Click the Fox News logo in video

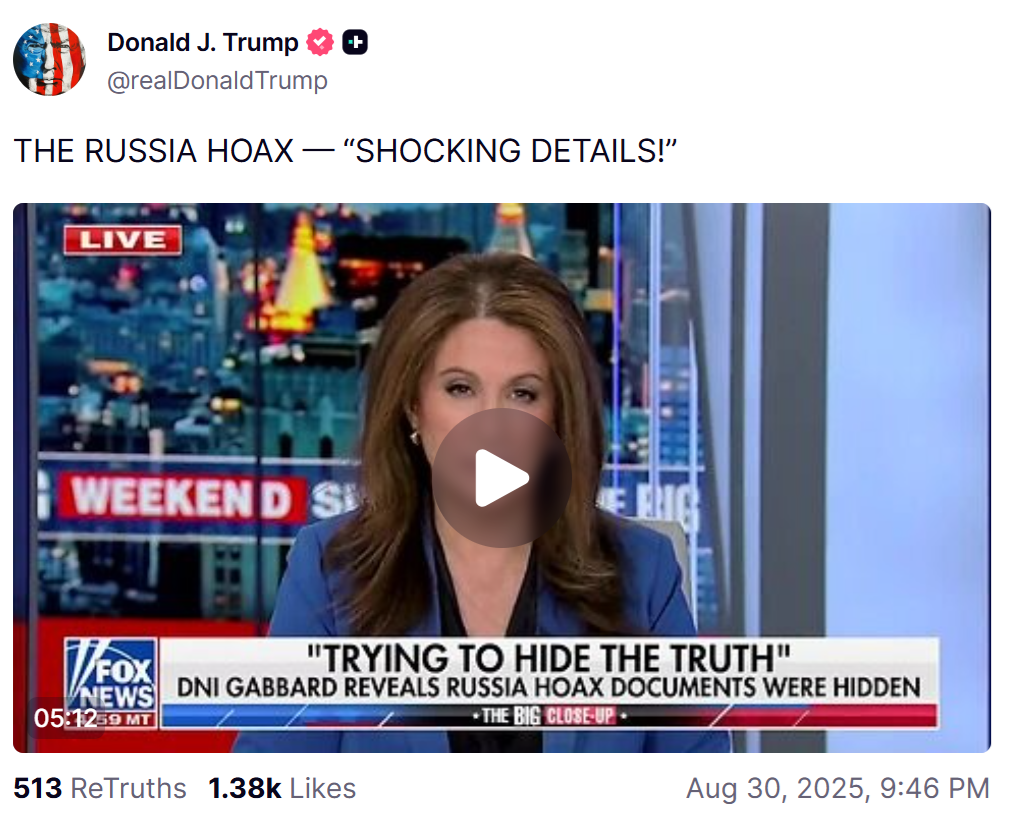(x=112, y=681)
